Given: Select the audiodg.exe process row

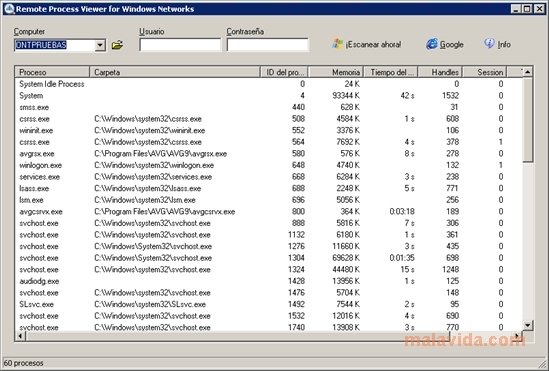Looking at the screenshot, I should tap(269, 281).
